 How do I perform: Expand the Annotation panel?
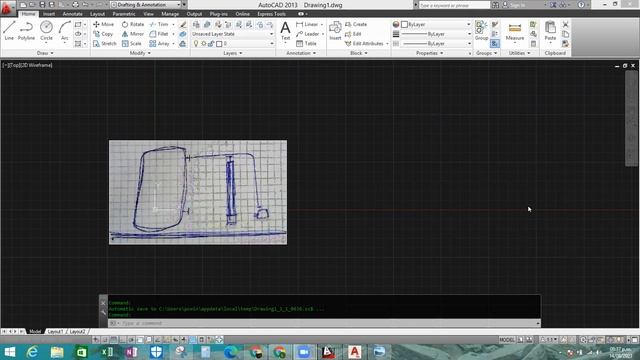pyautogui.click(x=301, y=53)
